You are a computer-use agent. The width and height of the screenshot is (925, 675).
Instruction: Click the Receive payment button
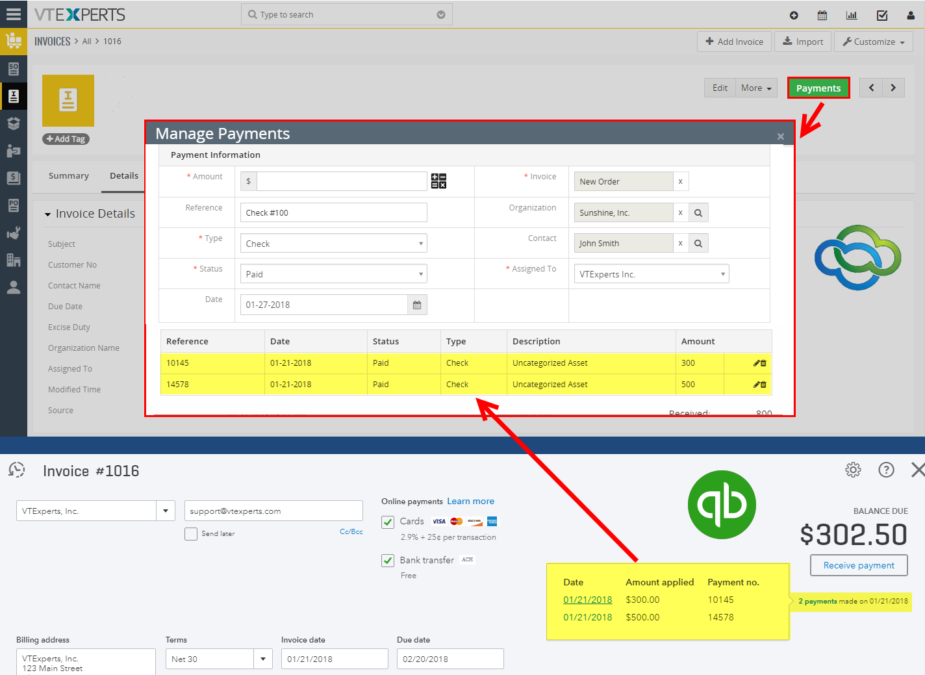pyautogui.click(x=858, y=565)
